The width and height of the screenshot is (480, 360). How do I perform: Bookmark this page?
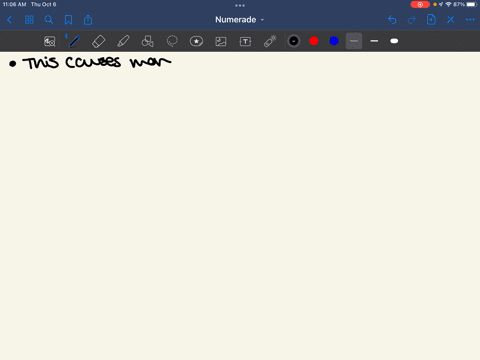[68, 20]
